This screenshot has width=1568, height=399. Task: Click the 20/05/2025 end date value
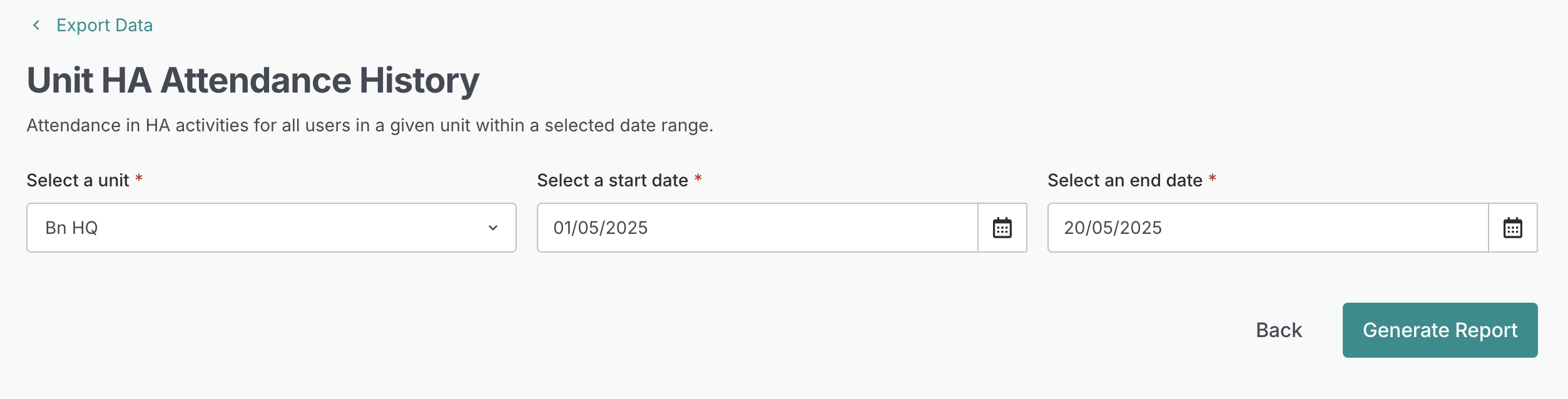pyautogui.click(x=1112, y=228)
